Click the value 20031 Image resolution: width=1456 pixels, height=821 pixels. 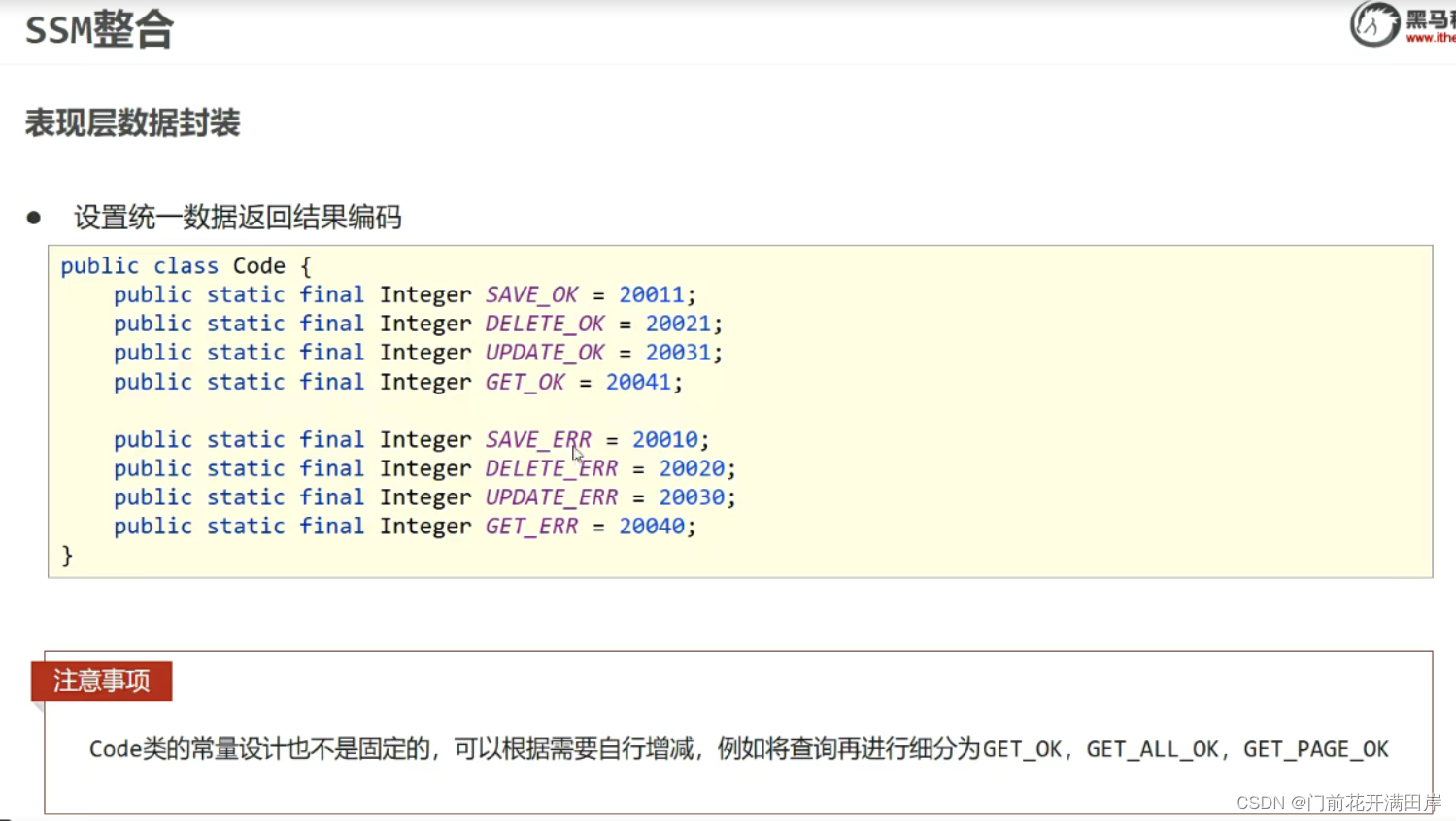coord(678,353)
